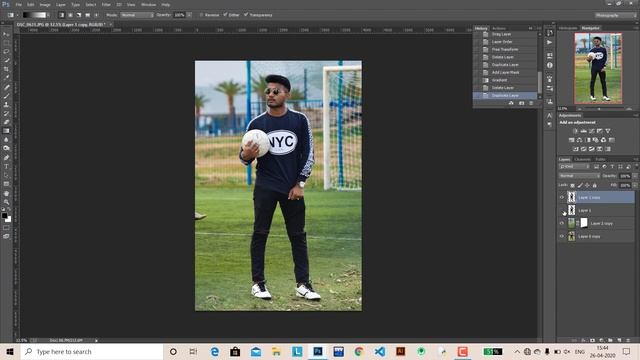Select the Zoom tool

pos(6,202)
